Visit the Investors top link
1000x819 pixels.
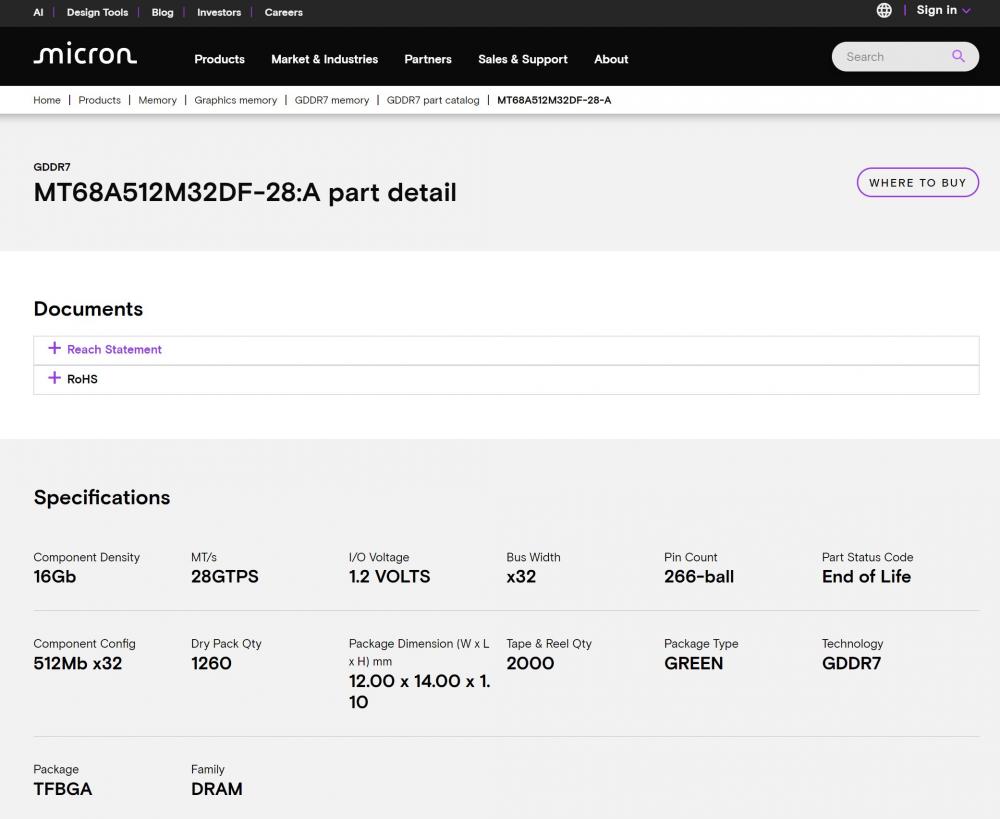click(x=219, y=12)
